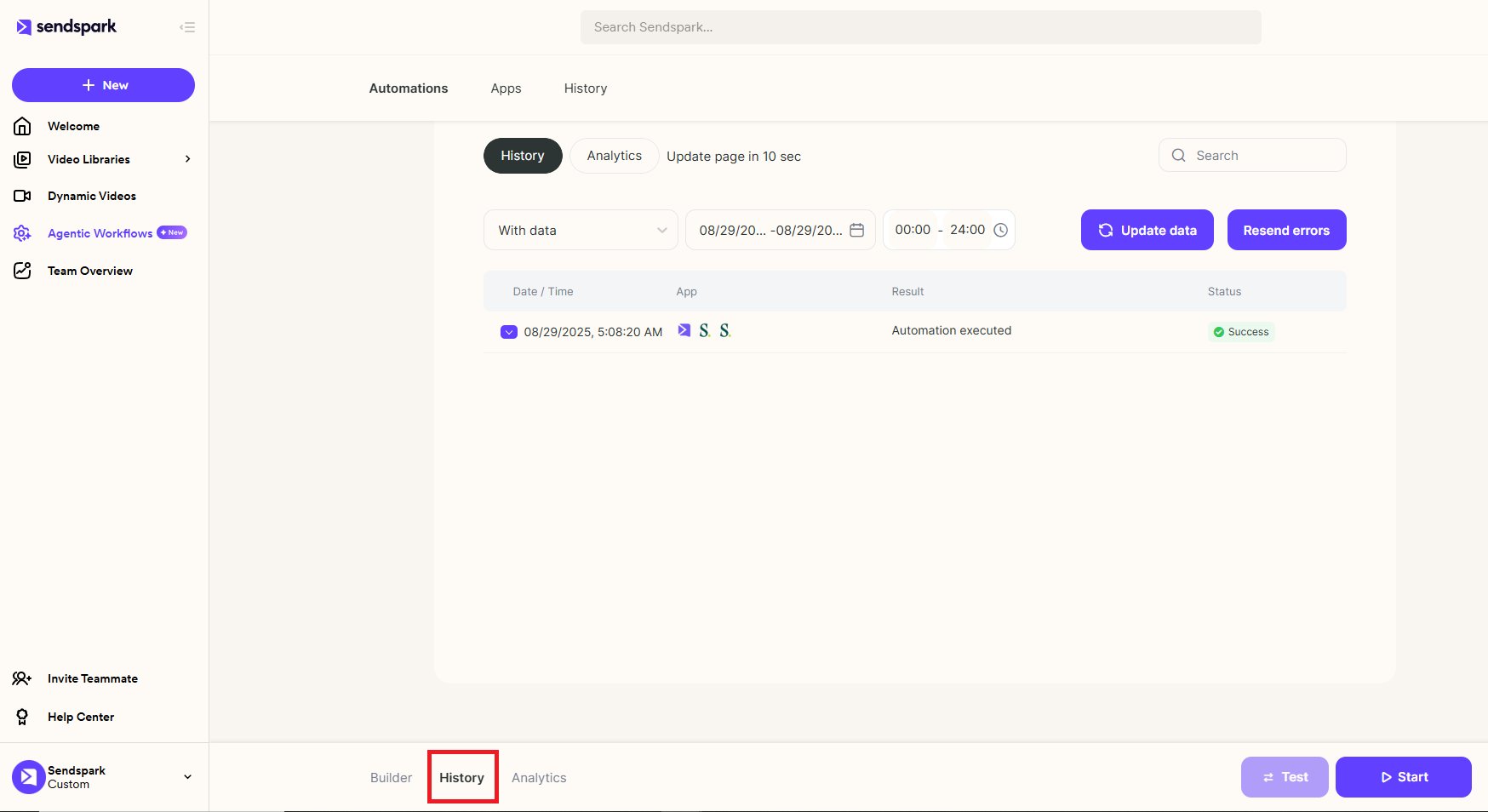Open Help Center link
The height and width of the screenshot is (812, 1488).
(x=81, y=717)
